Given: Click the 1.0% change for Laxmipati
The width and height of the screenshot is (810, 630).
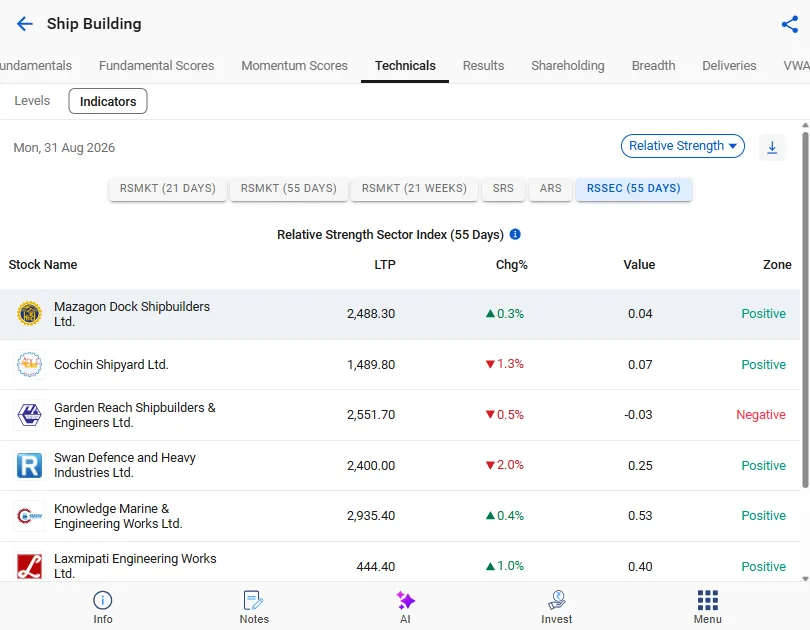Looking at the screenshot, I should coord(505,566).
